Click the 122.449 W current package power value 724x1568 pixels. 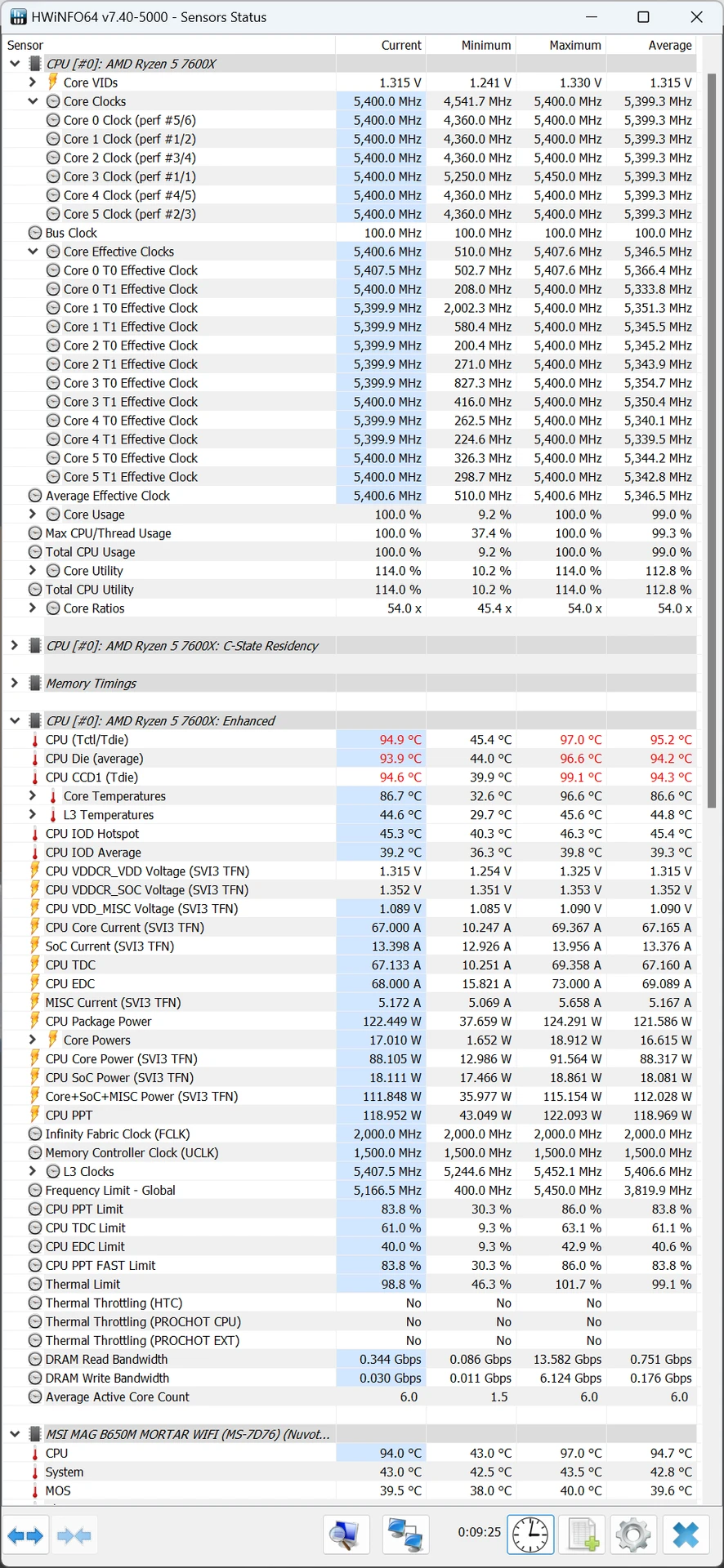point(392,1021)
